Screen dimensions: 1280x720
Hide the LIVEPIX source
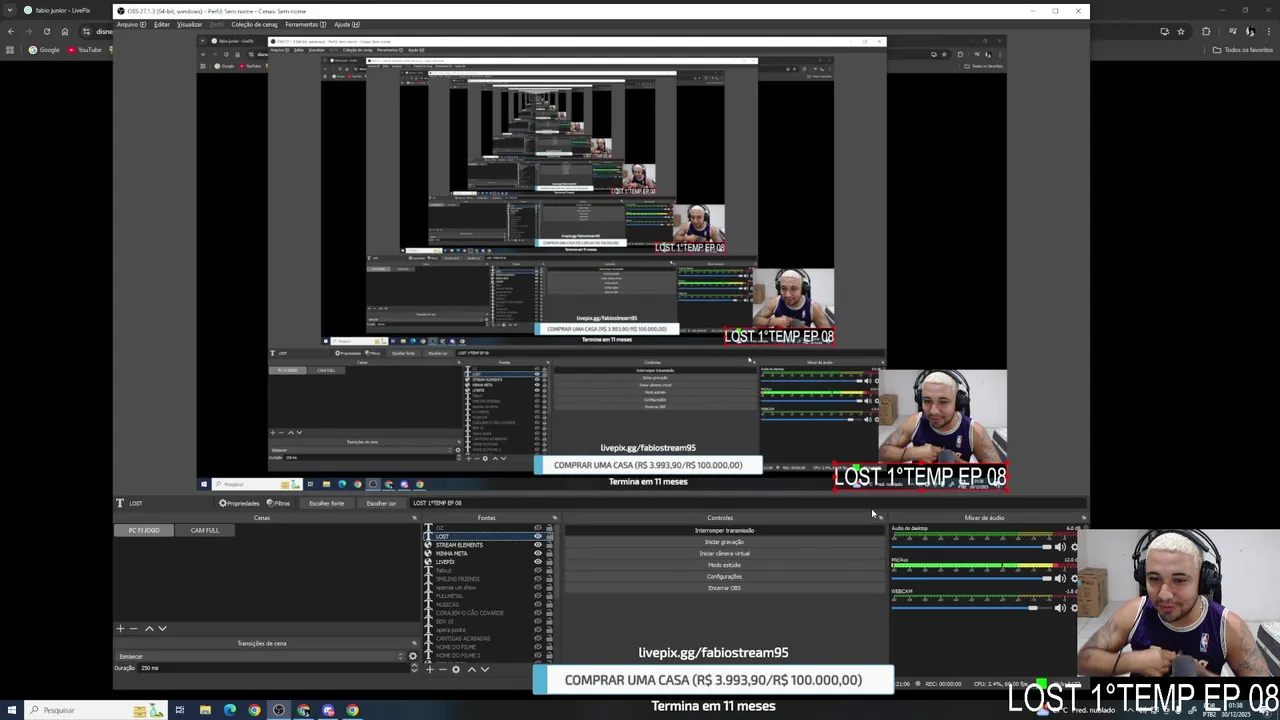[538, 562]
